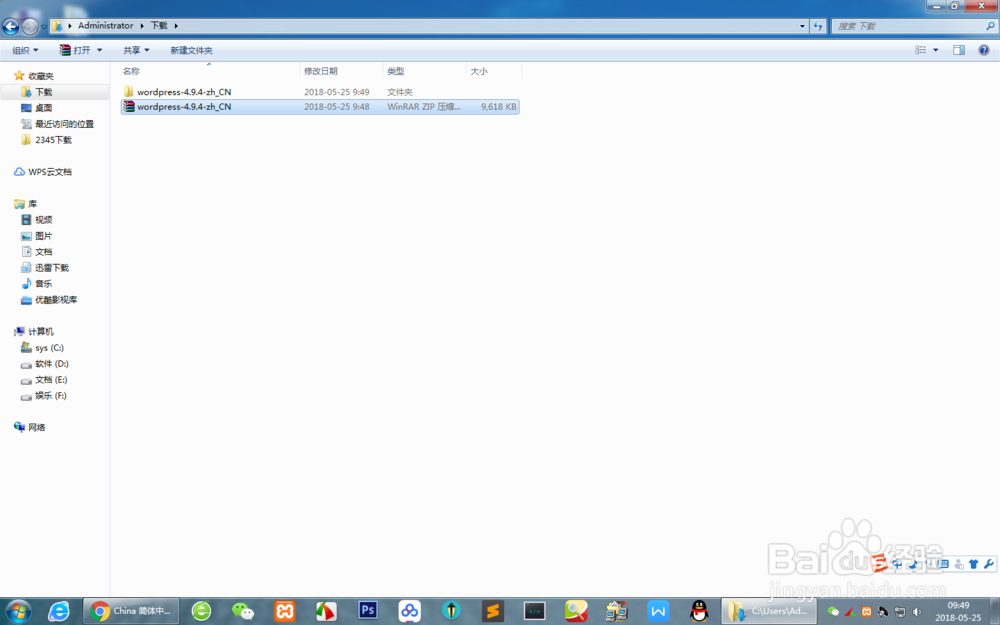Viewport: 1000px width, 625px height.
Task: Select 网络 in the navigation pane
Action: click(36, 427)
